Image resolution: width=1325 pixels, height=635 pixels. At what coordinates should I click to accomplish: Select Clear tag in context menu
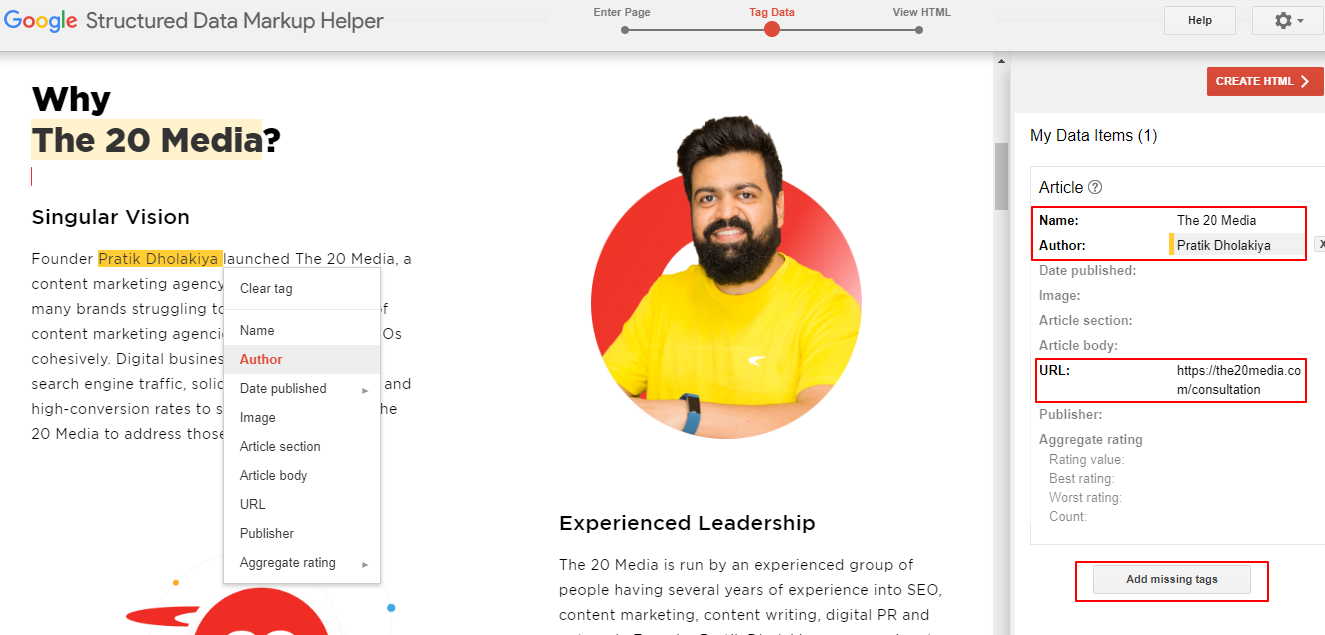pyautogui.click(x=302, y=289)
